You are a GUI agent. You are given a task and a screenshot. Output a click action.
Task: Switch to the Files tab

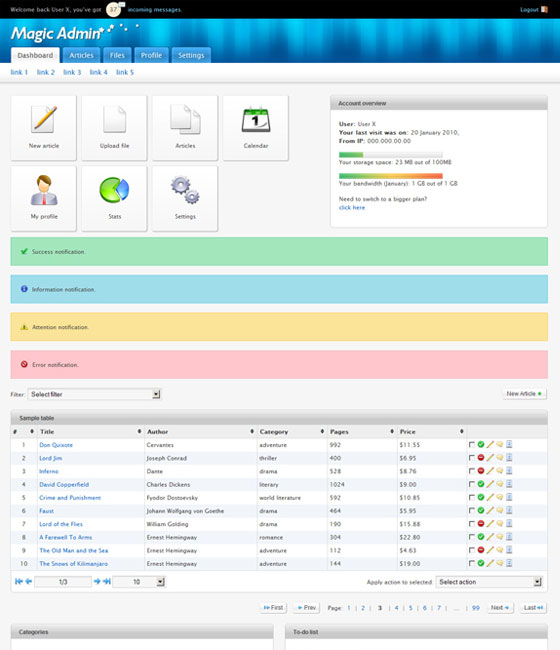[117, 55]
